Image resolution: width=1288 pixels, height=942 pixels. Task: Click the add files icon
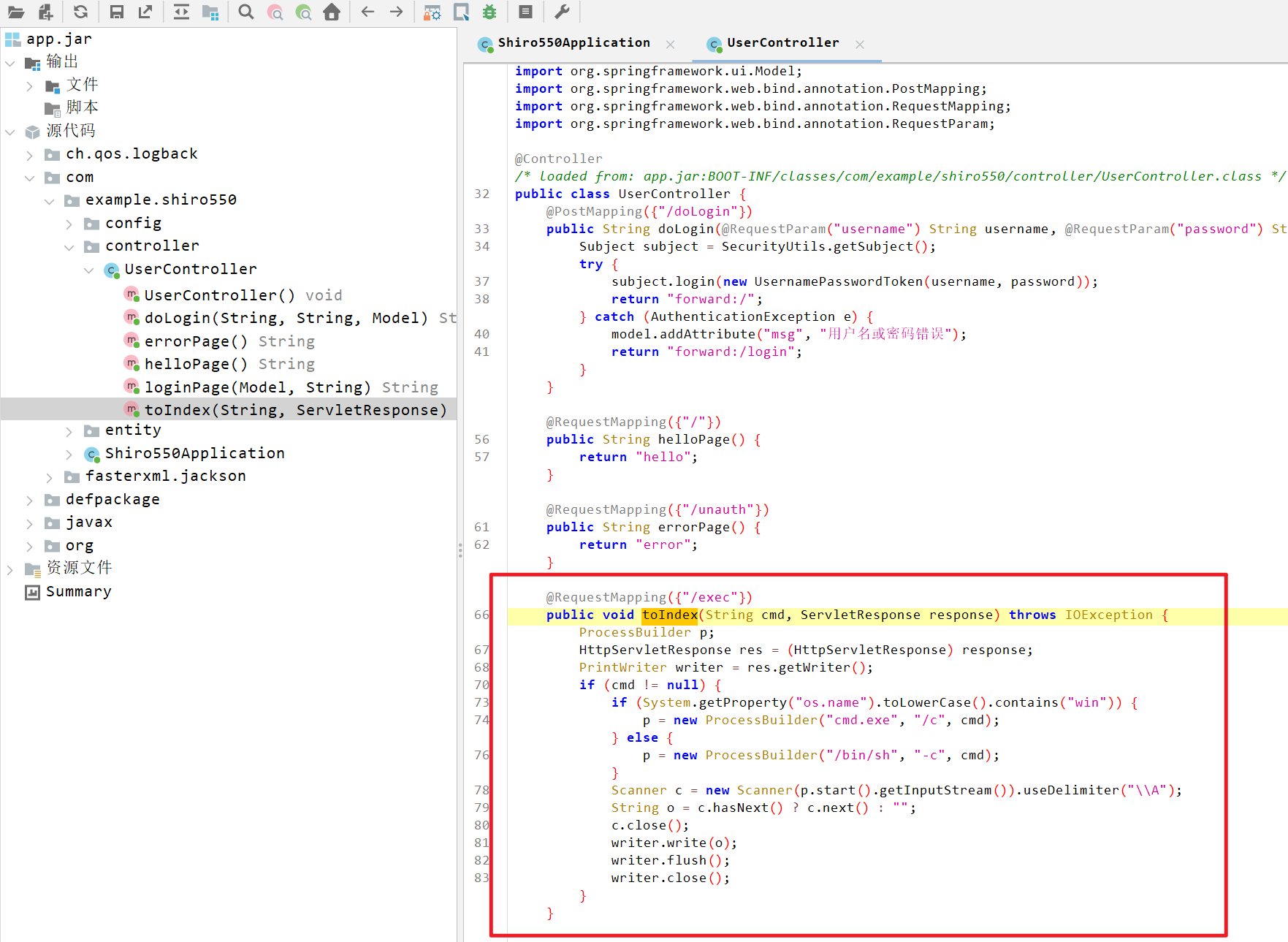click(45, 12)
